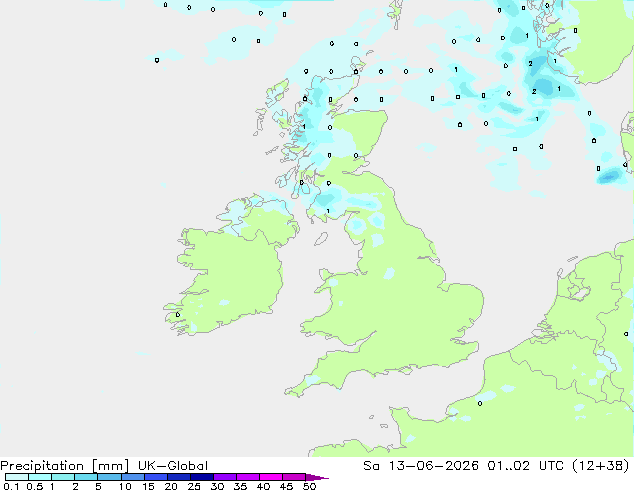The image size is (634, 490).
Task: Click the 45–50 mm legend color swatch
Action: point(294,477)
